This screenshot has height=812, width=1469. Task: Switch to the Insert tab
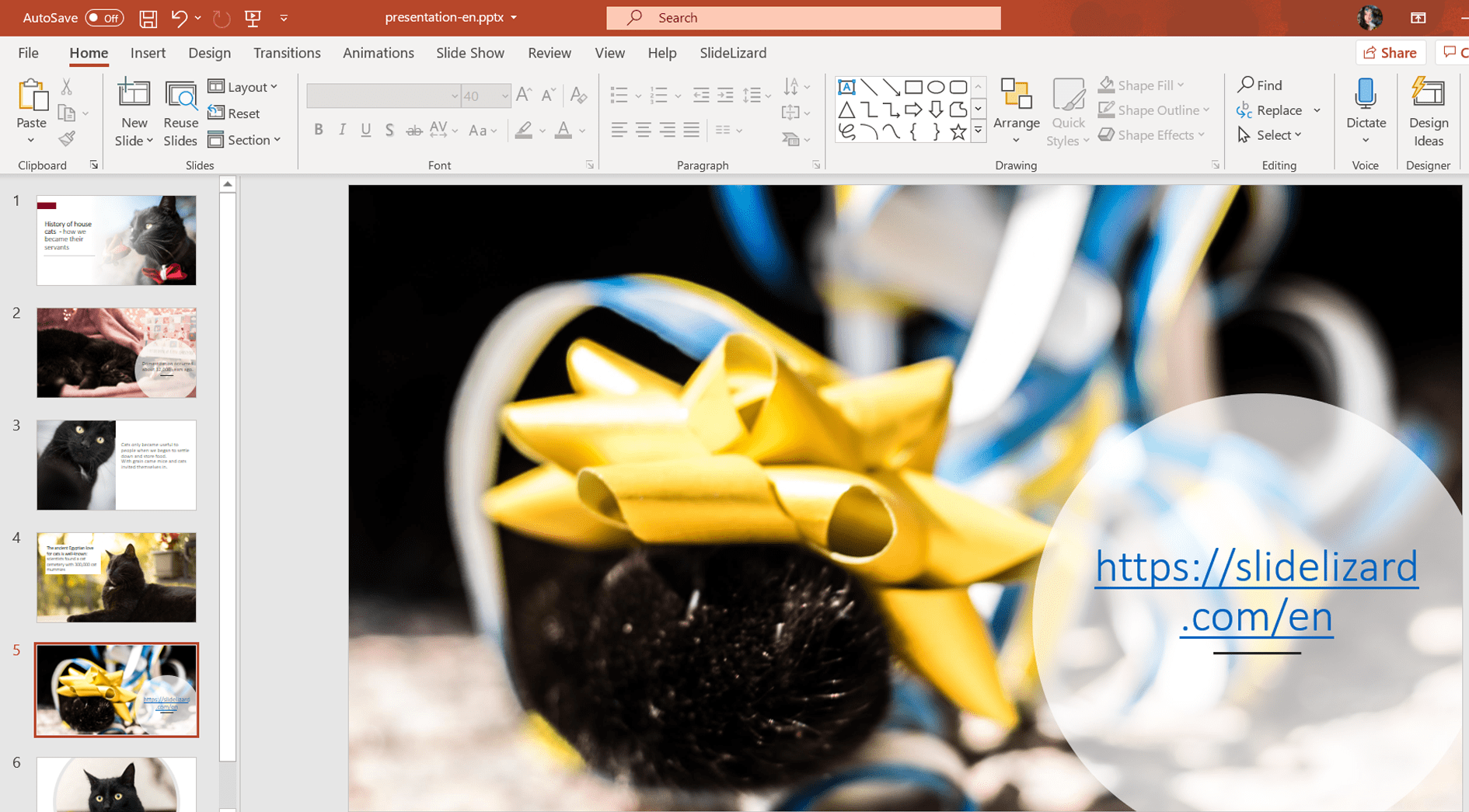point(148,53)
